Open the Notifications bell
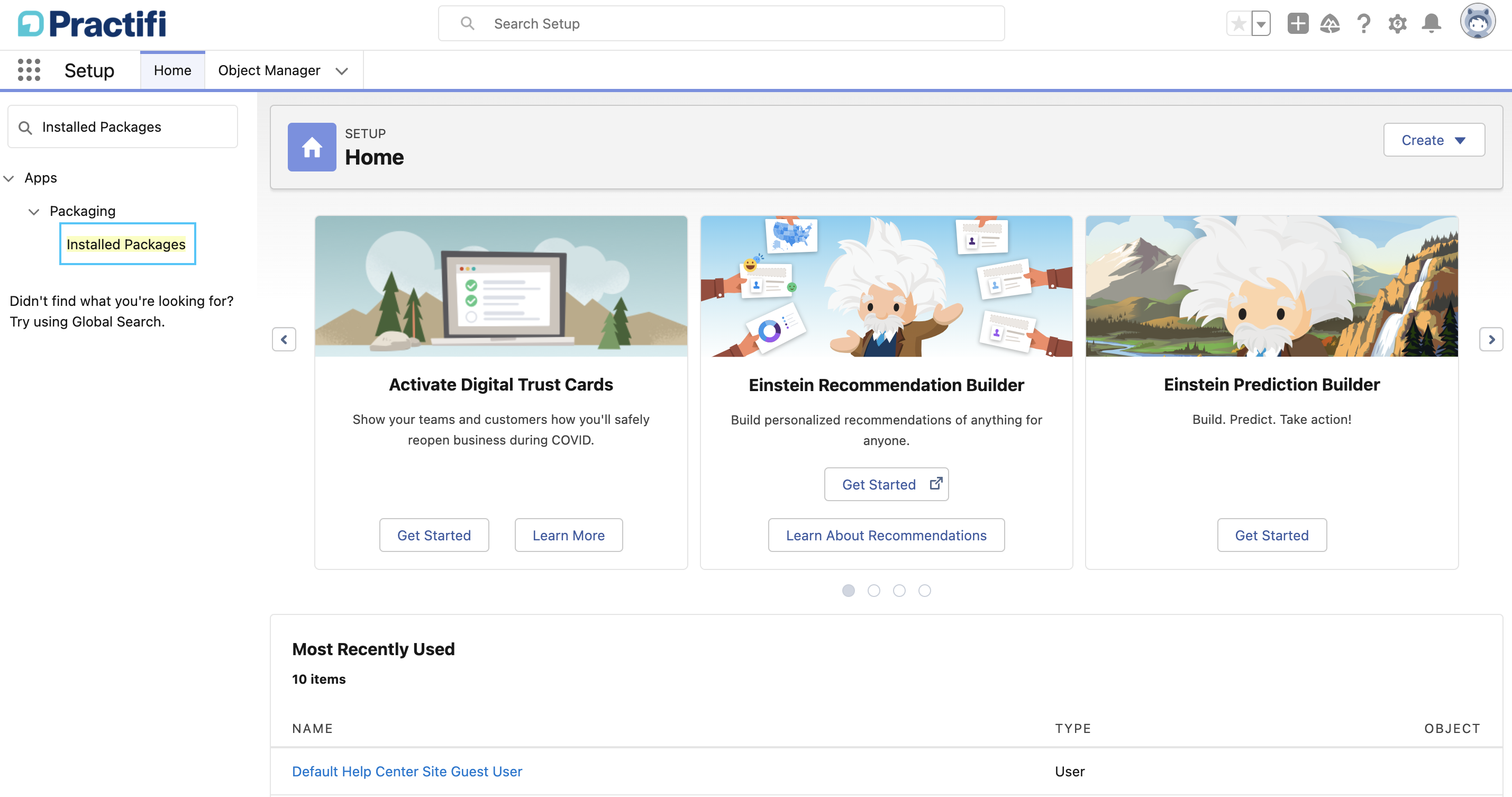Screen dimensions: 1512x797 point(1431,23)
